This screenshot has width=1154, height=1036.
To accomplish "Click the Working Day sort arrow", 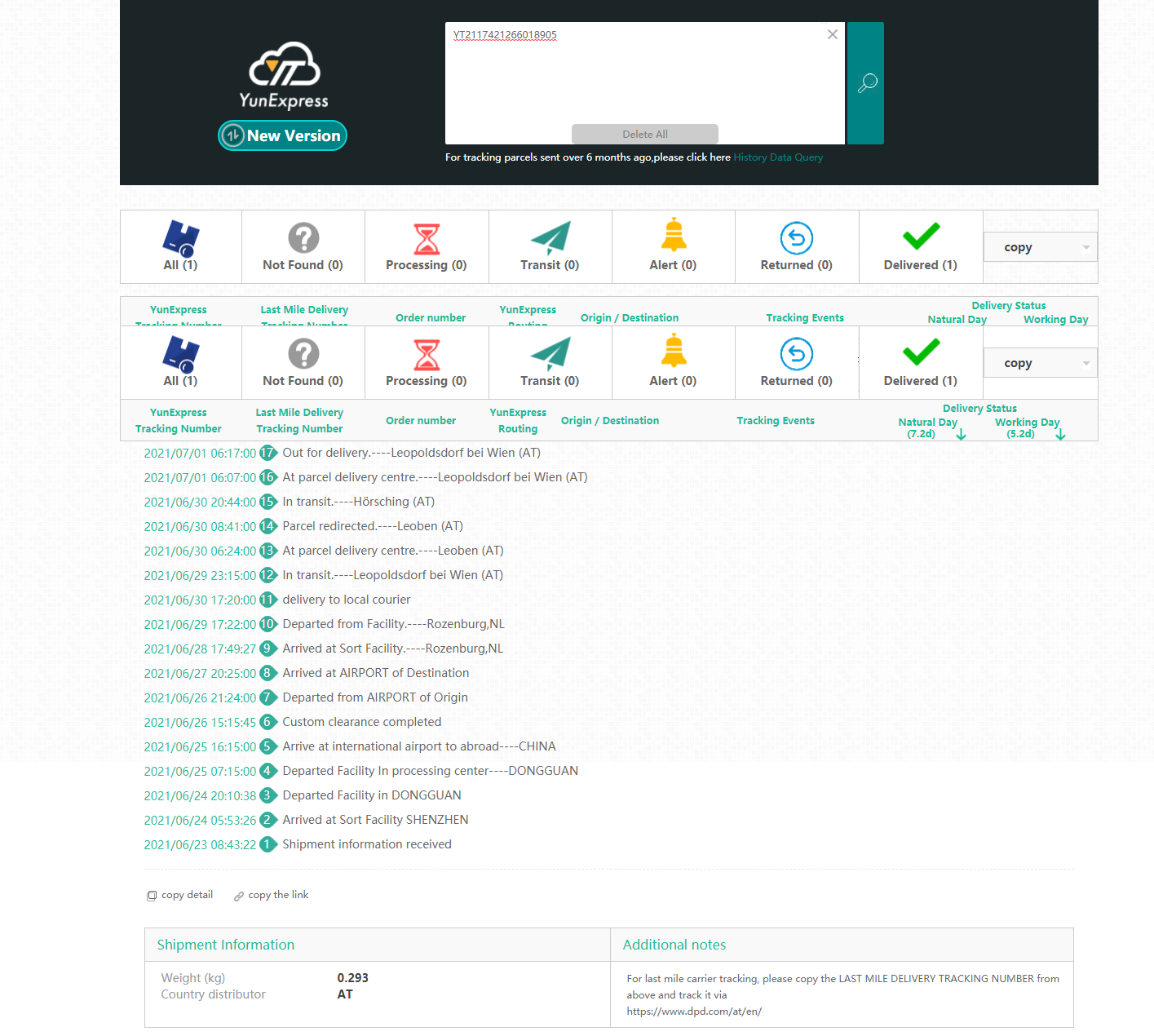I will pos(1060,435).
